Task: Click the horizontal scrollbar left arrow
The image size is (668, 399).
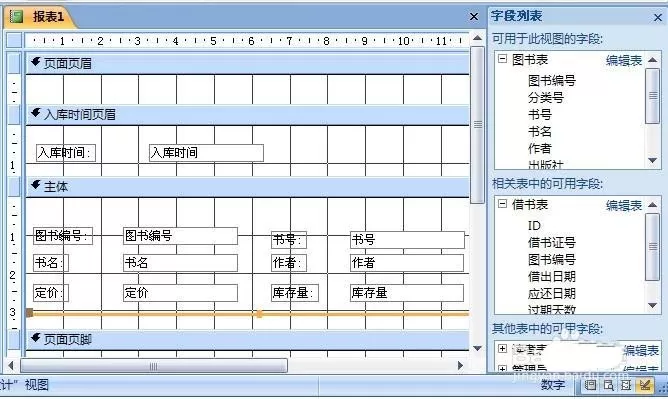Action: (12, 365)
